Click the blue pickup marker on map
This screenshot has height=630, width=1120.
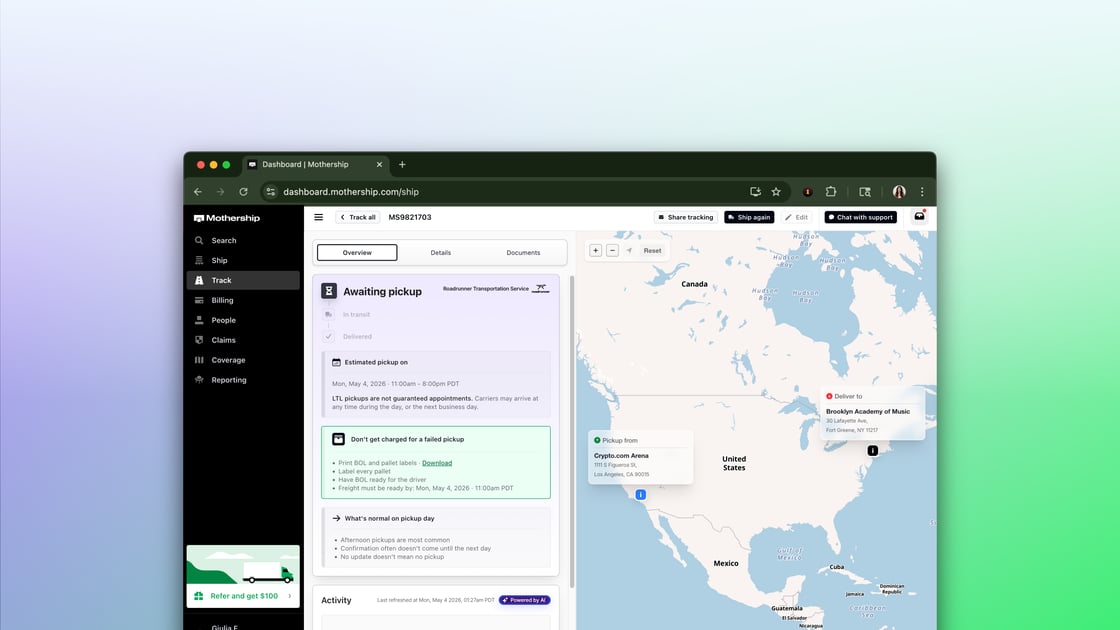tap(641, 494)
